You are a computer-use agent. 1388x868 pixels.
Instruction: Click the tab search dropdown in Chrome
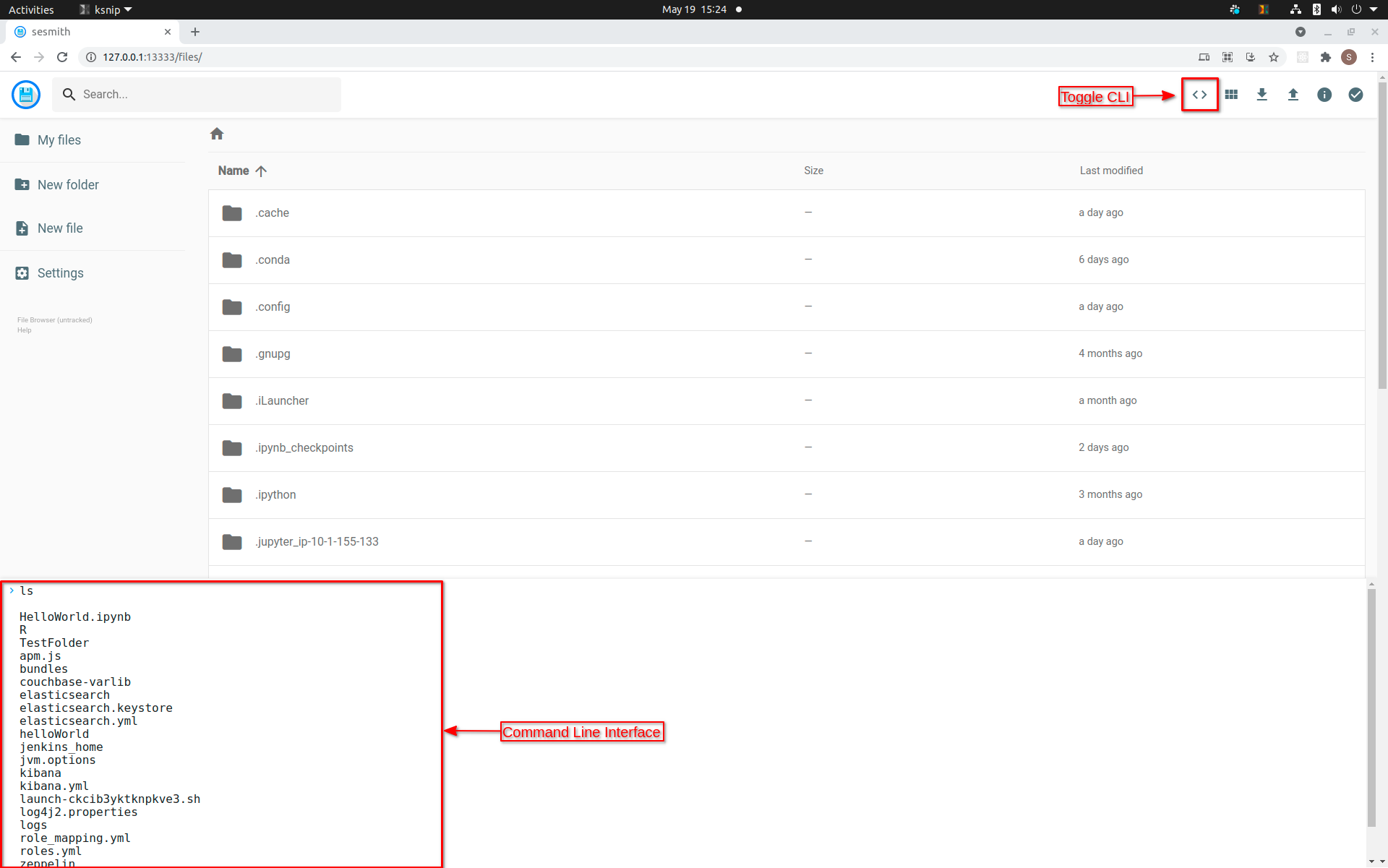[x=1301, y=32]
